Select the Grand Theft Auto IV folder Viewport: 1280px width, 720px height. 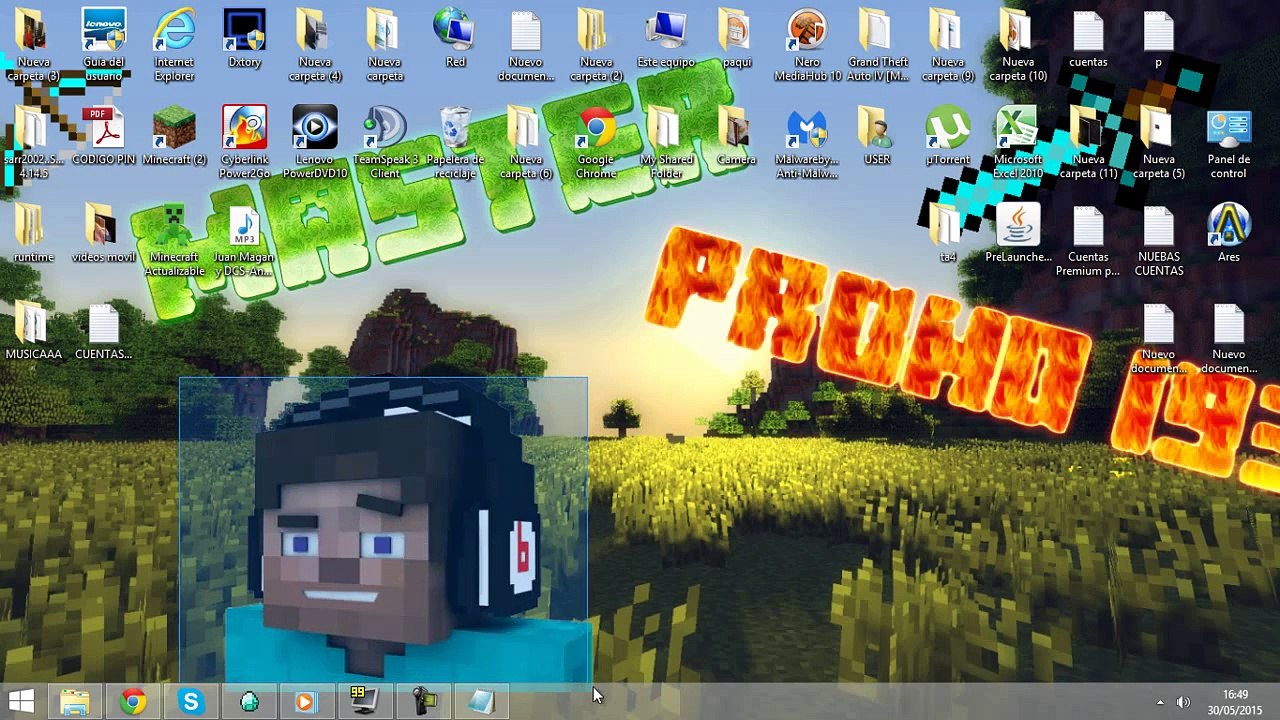[878, 45]
